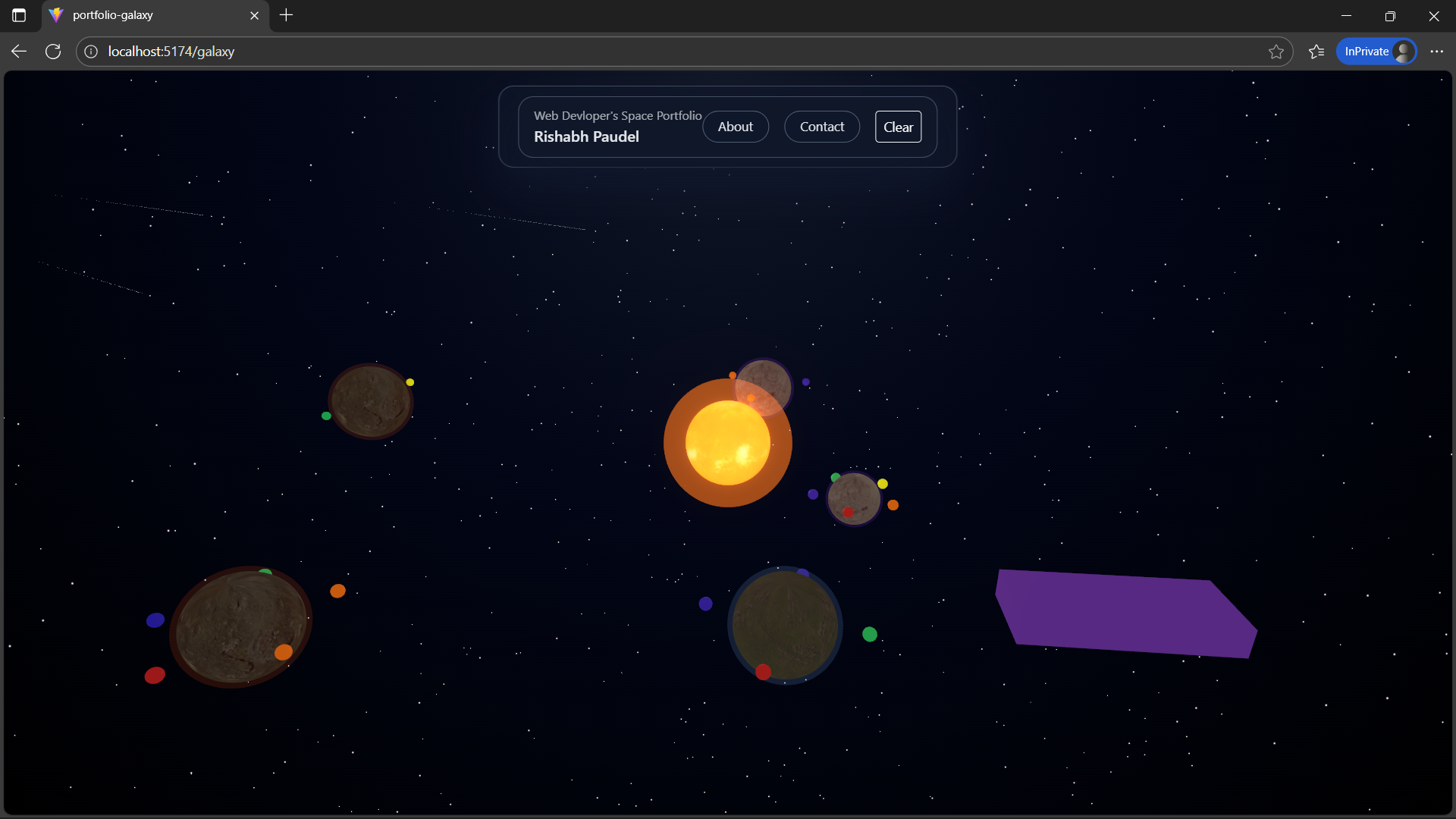Add page to favorites star icon
The image size is (1456, 819).
(1276, 52)
